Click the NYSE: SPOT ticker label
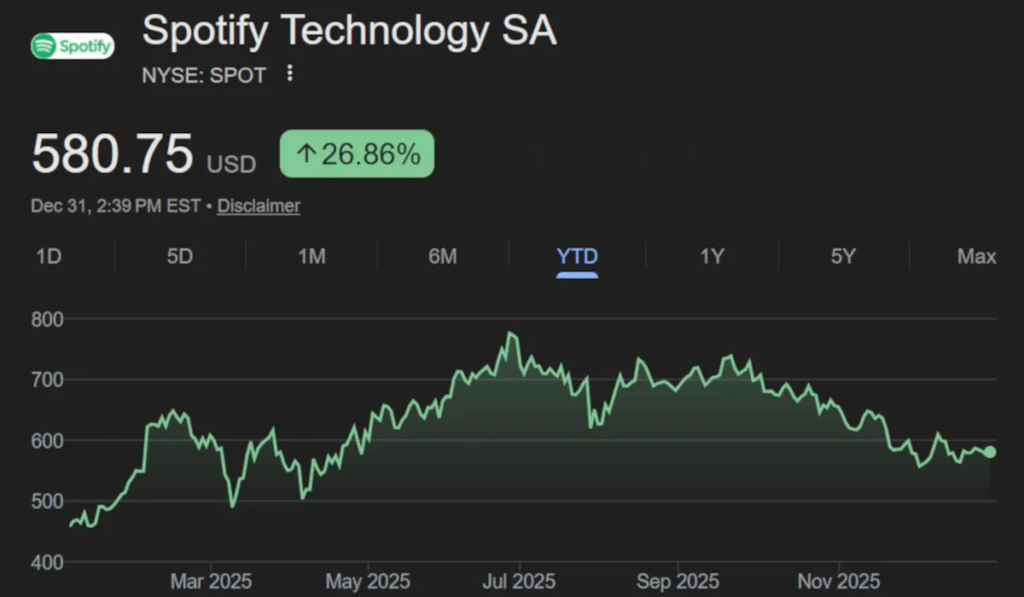 click(x=204, y=75)
